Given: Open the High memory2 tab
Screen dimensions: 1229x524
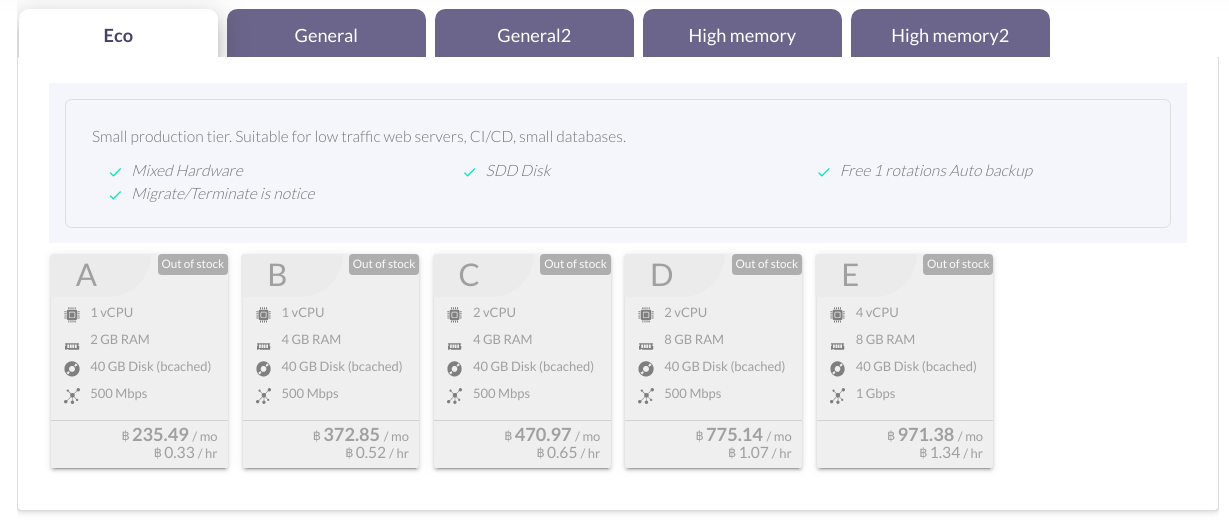Looking at the screenshot, I should click(950, 35).
